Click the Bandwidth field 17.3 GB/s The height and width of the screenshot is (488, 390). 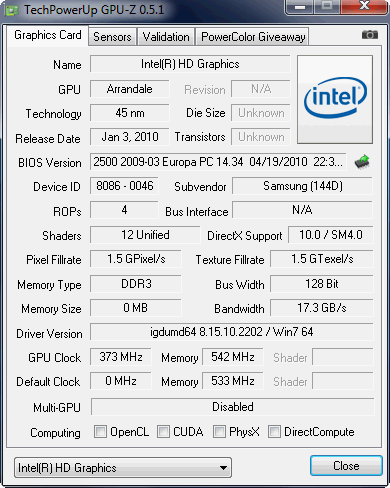tap(322, 308)
